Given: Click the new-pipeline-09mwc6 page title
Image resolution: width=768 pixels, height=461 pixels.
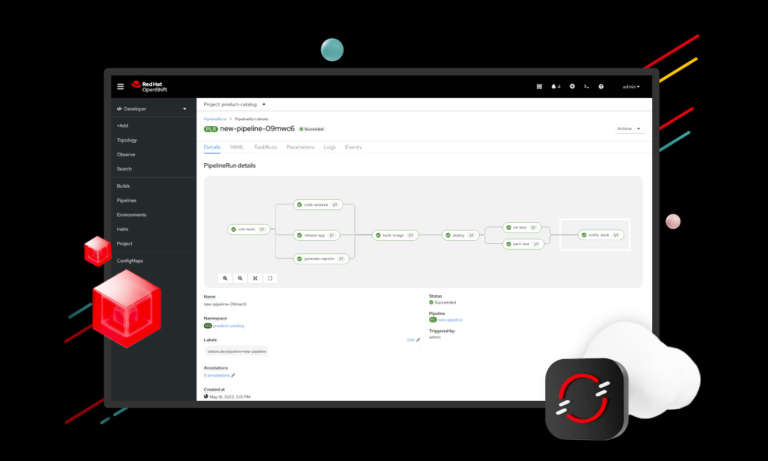Looking at the screenshot, I should (x=257, y=129).
